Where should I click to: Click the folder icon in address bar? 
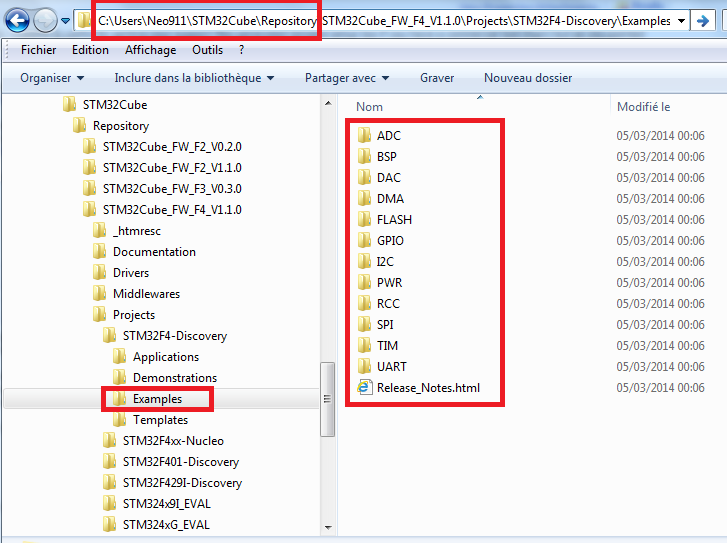point(84,20)
